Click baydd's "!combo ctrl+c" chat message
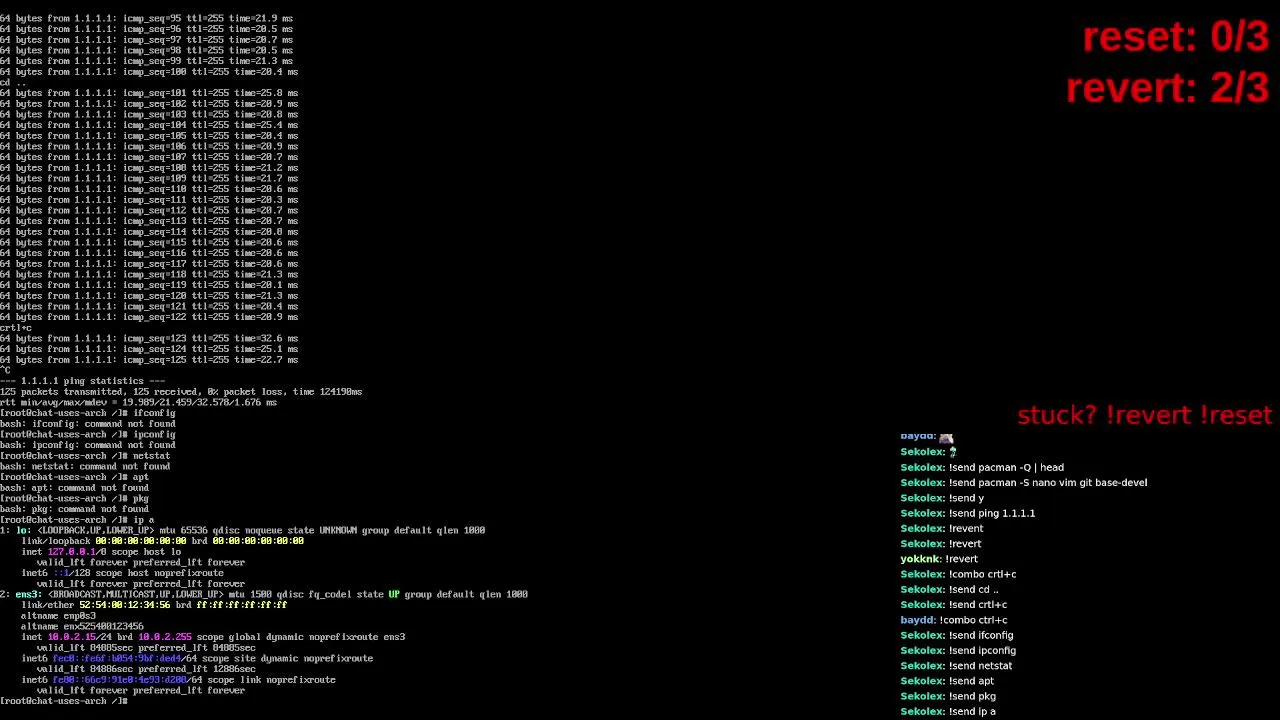The height and width of the screenshot is (720, 1280). tap(973, 620)
